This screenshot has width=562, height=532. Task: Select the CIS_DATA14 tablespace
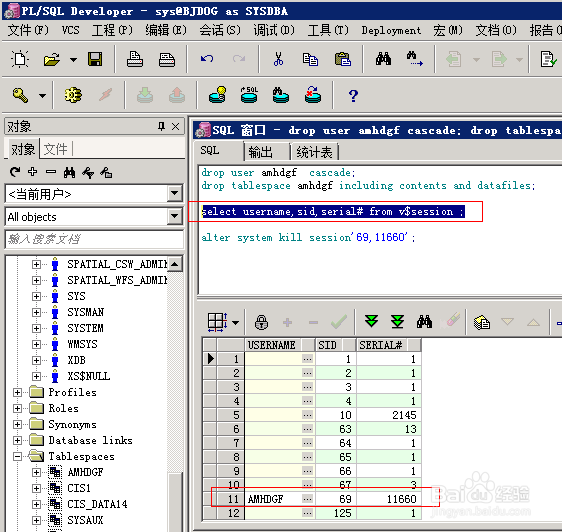[x=97, y=504]
